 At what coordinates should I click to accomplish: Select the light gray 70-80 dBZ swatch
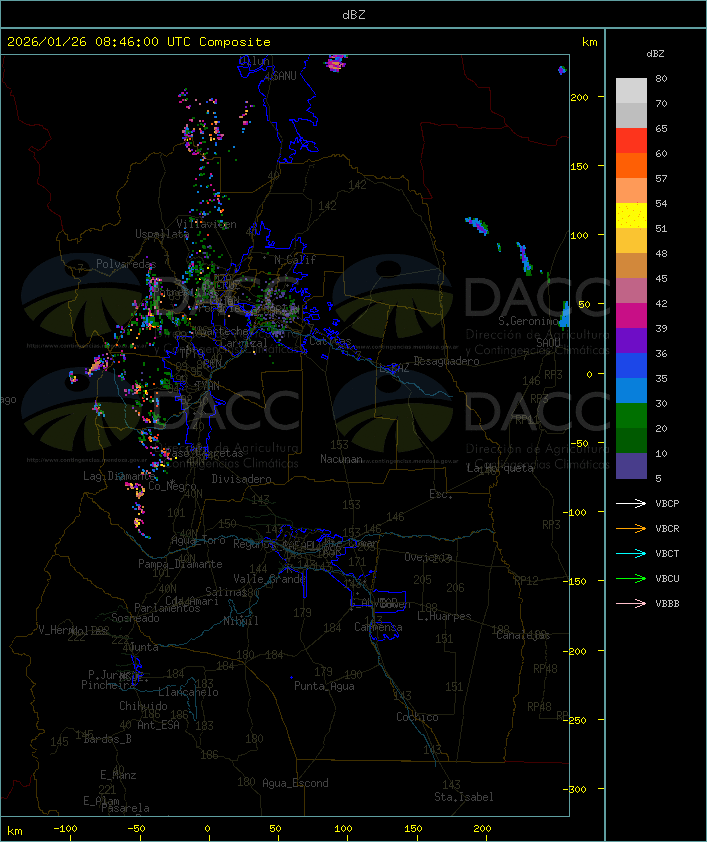(631, 91)
